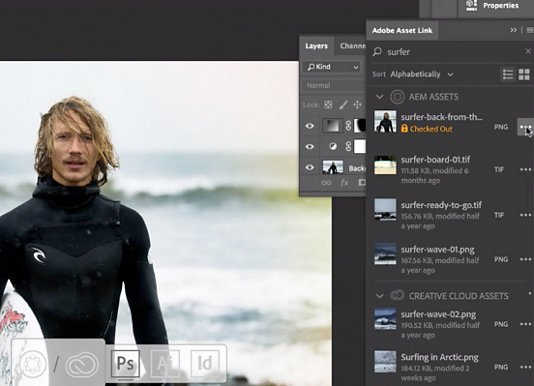
Task: Select the Adobe Asset Link tab
Action: click(402, 30)
